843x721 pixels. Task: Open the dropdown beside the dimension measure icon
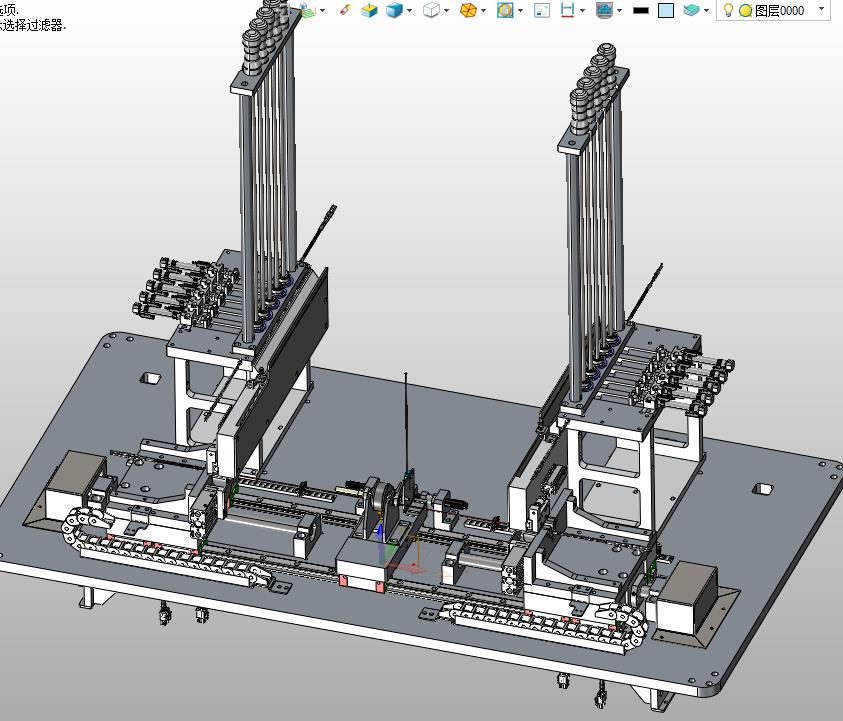point(582,10)
